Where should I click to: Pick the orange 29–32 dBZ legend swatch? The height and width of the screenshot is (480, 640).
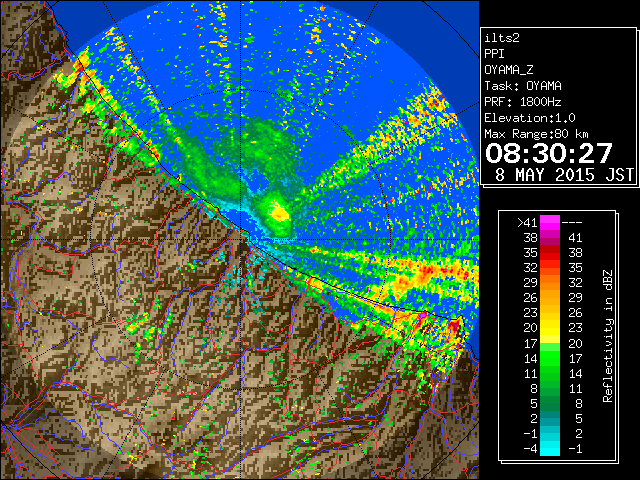coord(550,283)
